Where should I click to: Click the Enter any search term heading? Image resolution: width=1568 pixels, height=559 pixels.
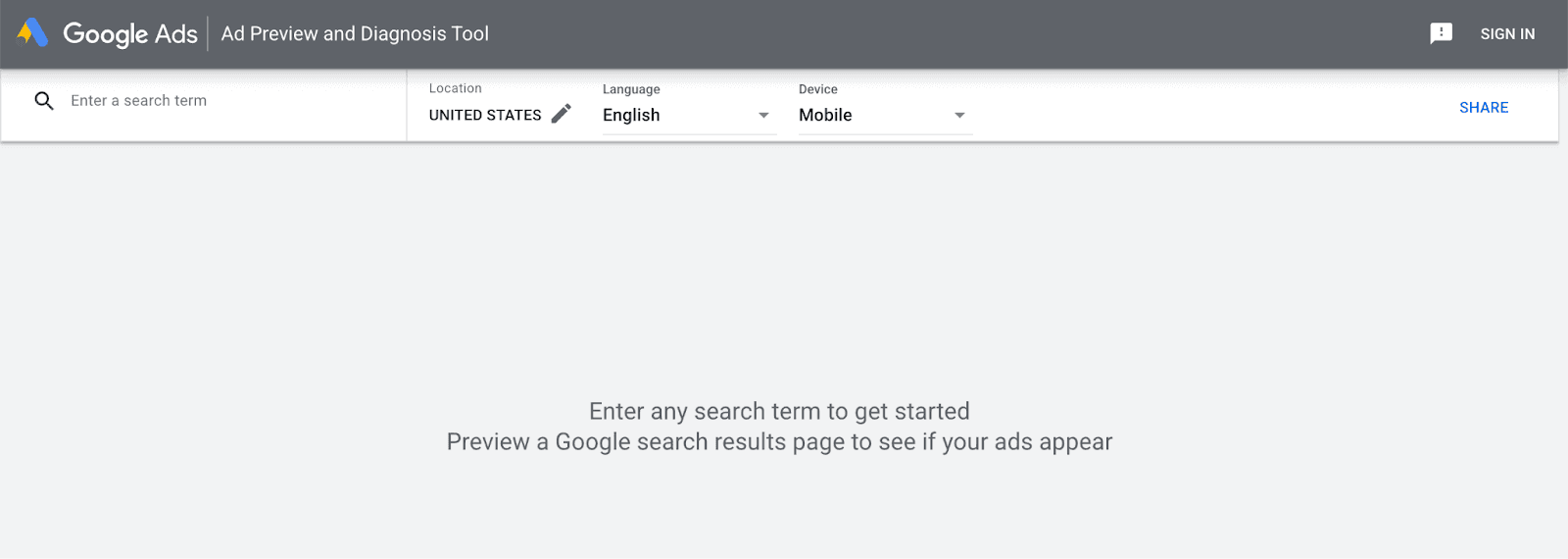(779, 411)
